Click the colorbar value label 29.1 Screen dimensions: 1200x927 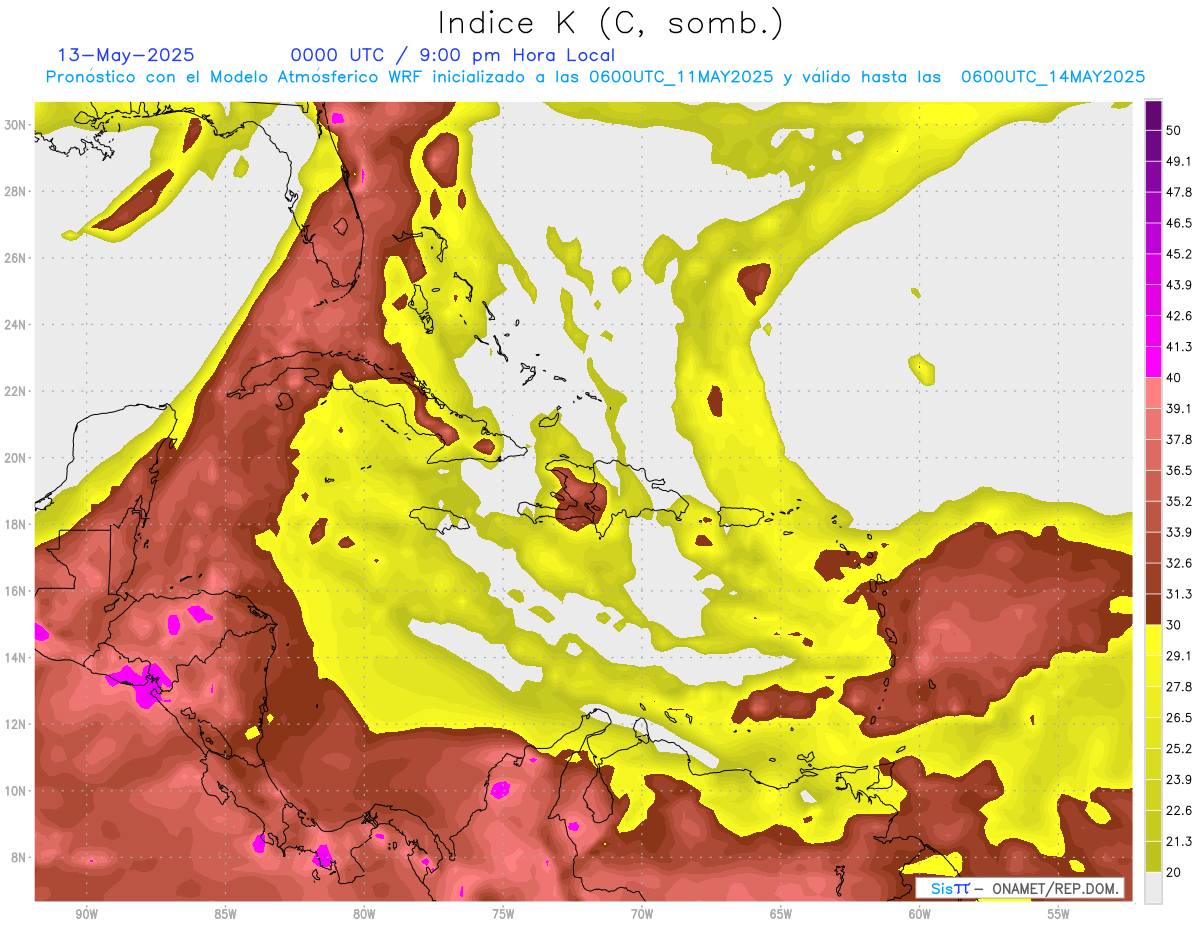click(1179, 655)
